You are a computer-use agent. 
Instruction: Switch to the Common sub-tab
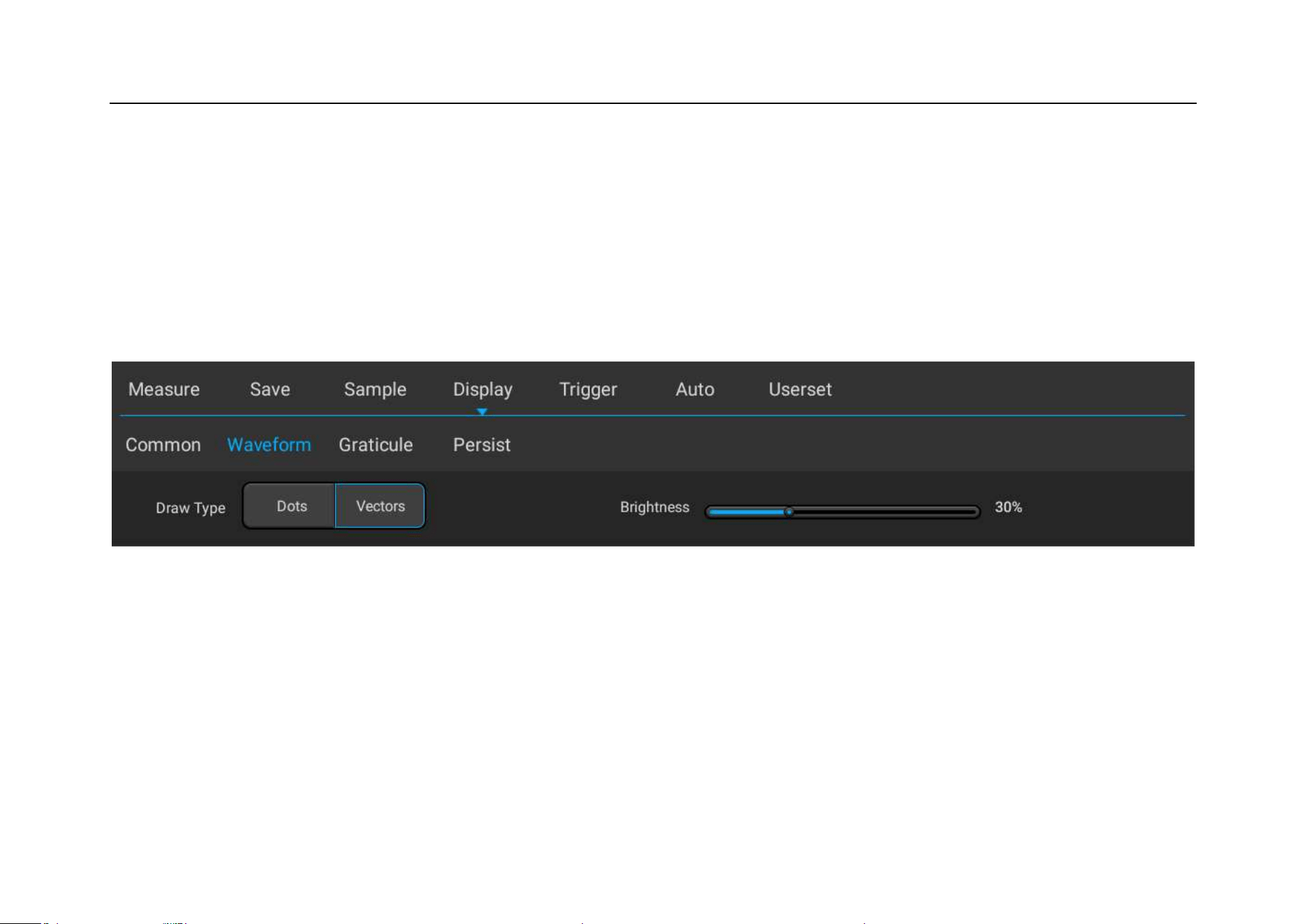pos(163,445)
